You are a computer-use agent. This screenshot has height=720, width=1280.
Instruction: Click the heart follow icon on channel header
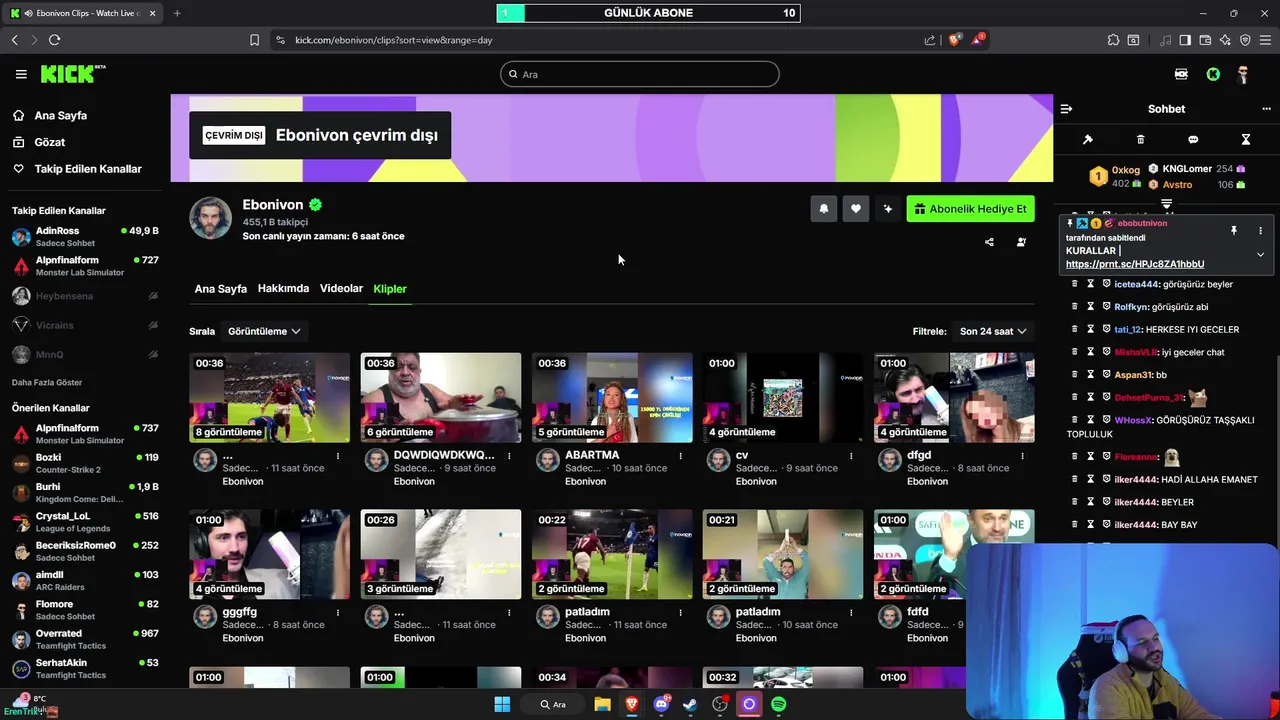(x=856, y=209)
